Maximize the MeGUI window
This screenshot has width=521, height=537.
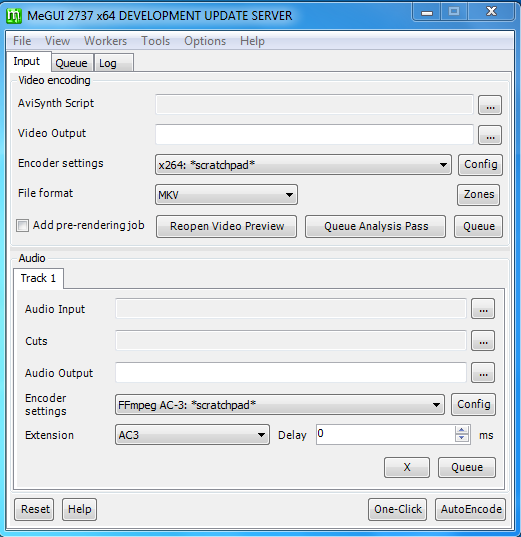(454, 12)
